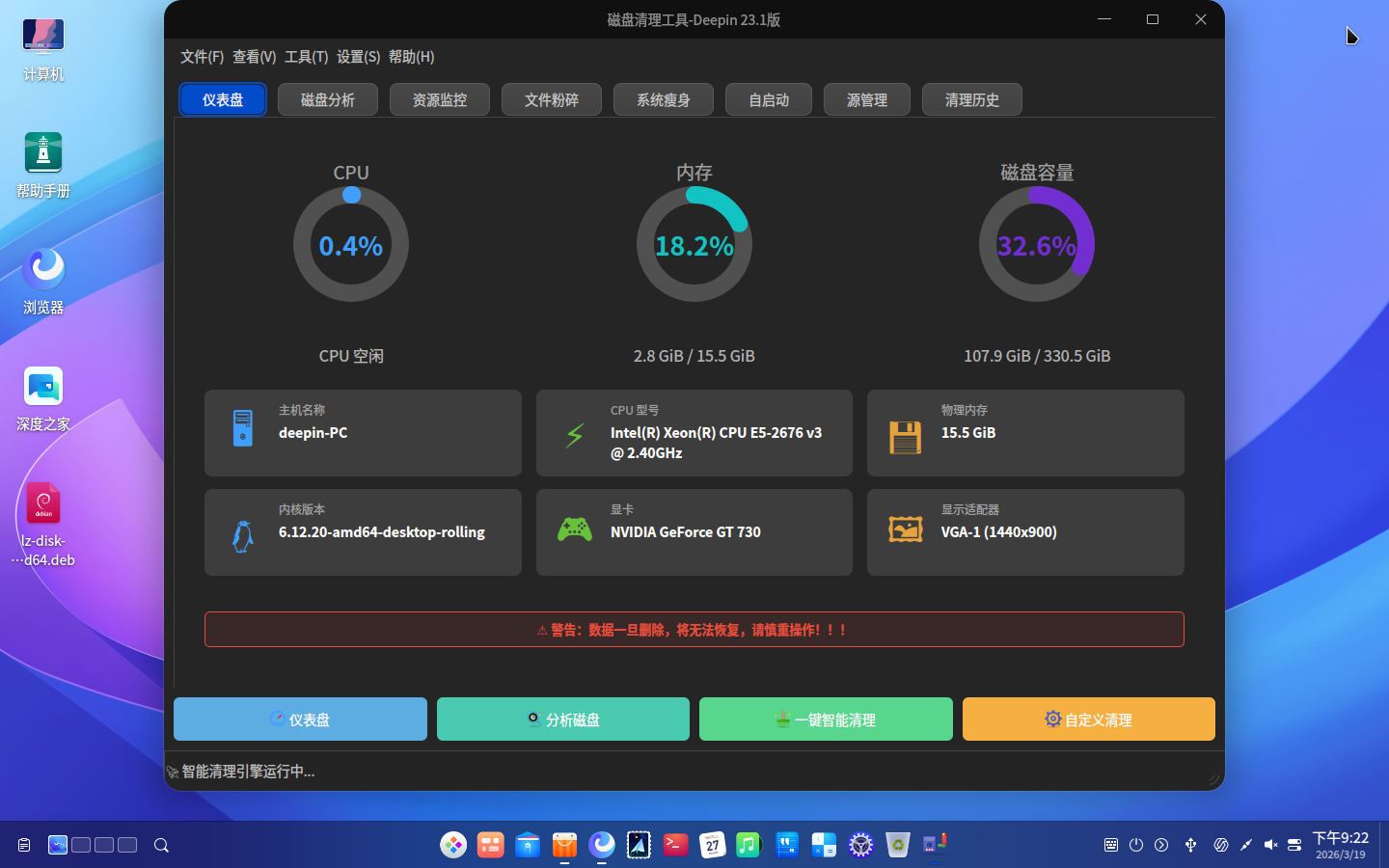Open the 帮助(H) menu
1389x868 pixels.
[412, 57]
